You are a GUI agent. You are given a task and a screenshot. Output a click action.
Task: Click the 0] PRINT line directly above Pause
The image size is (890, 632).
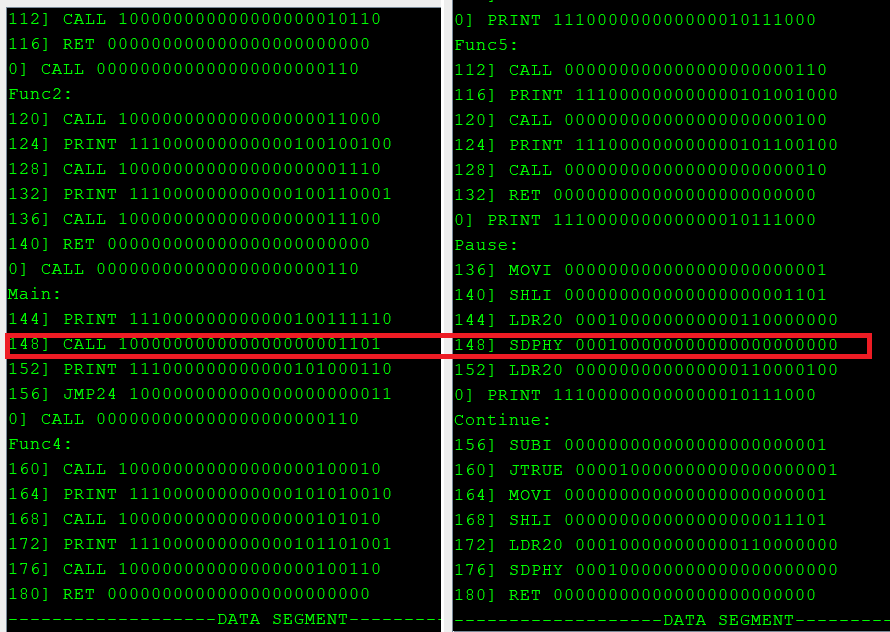point(635,220)
